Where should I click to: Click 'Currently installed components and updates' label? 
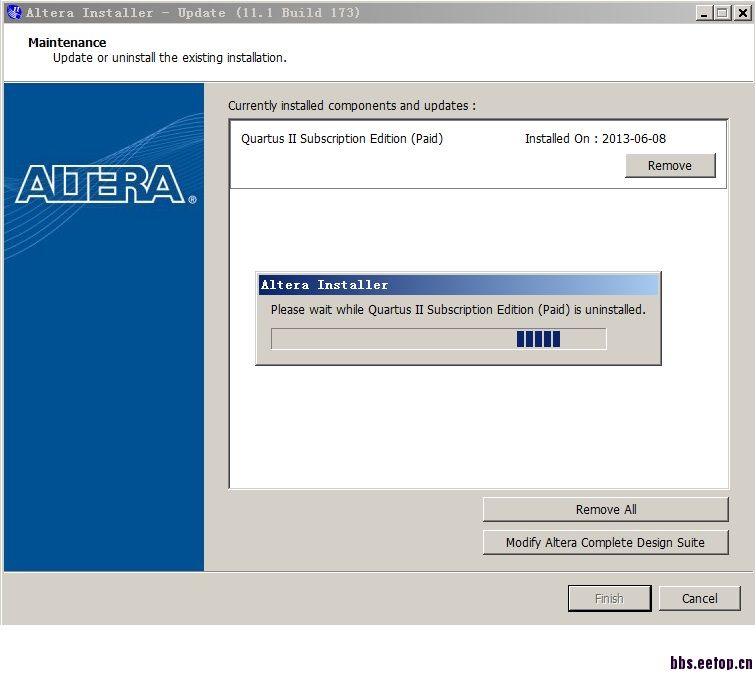(x=351, y=105)
